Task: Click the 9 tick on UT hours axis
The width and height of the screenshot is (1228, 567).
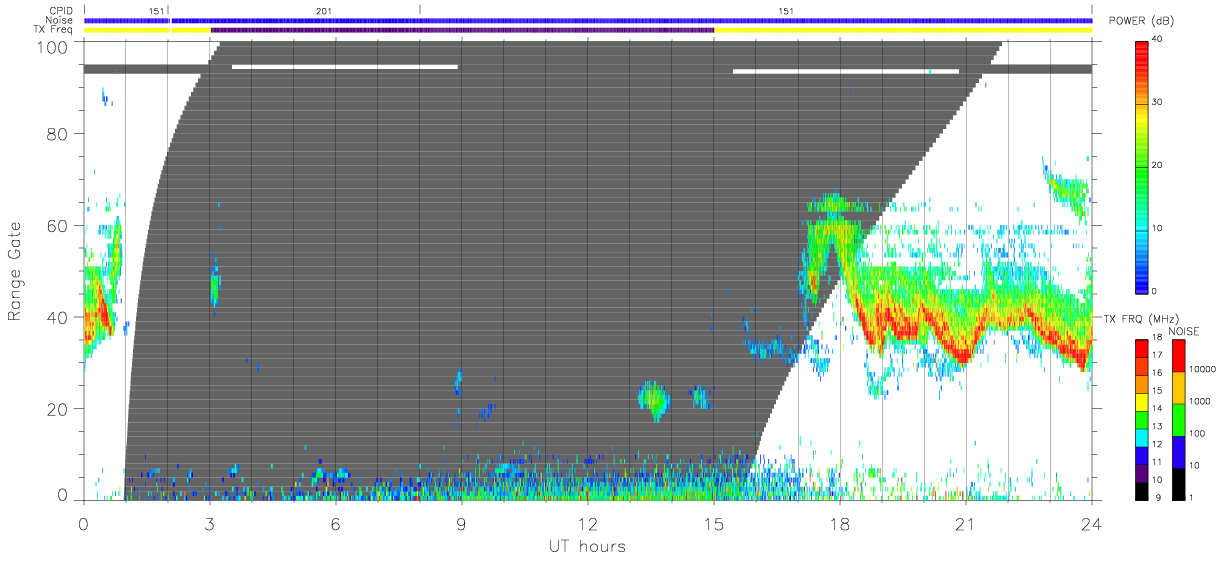Action: click(461, 523)
